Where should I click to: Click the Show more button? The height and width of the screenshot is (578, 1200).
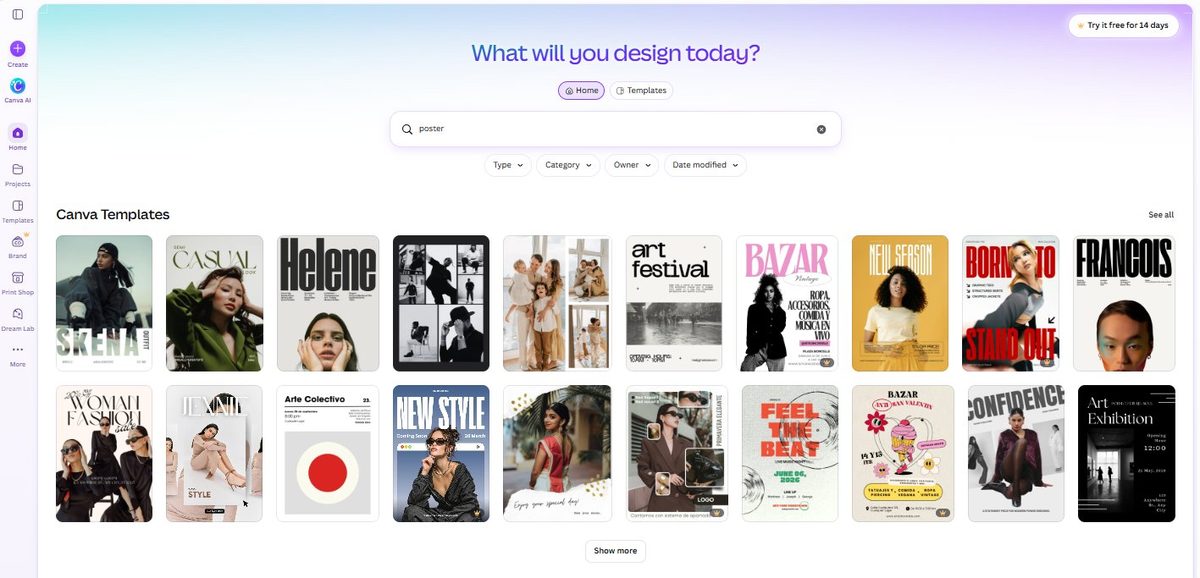[x=615, y=551]
